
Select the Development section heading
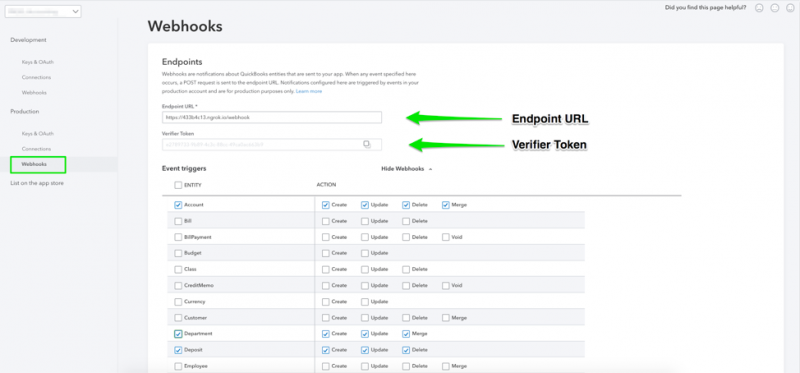[x=28, y=40]
